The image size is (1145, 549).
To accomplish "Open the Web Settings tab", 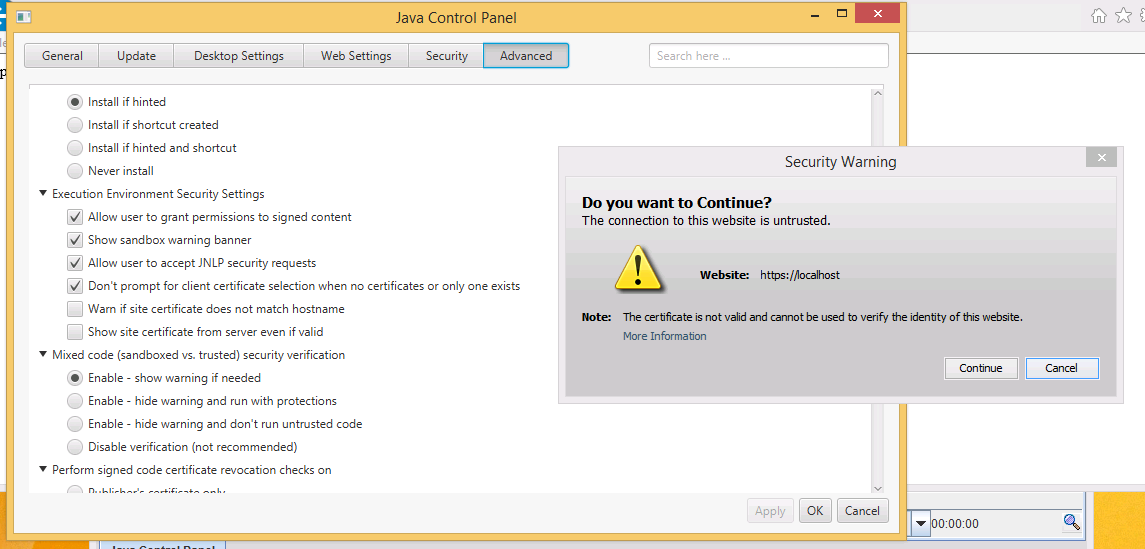I will coord(356,56).
